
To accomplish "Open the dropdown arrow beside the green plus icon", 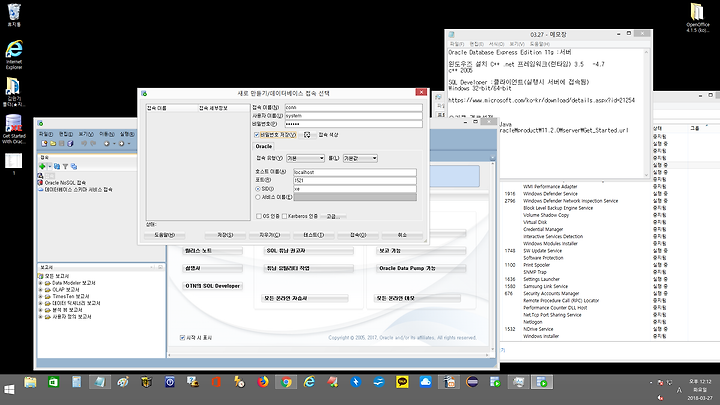I will click(49, 166).
